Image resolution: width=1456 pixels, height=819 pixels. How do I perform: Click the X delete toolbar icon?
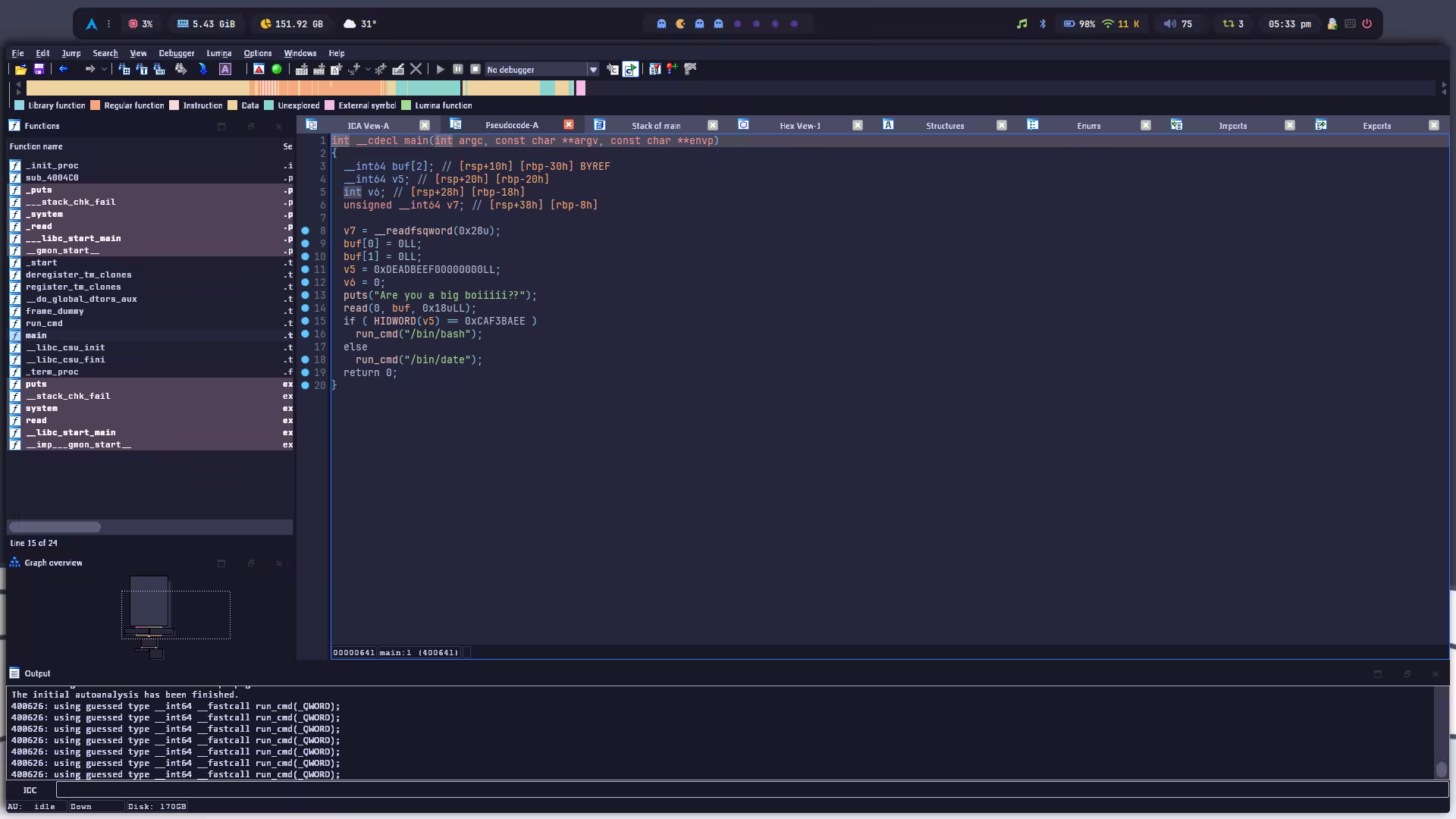416,69
